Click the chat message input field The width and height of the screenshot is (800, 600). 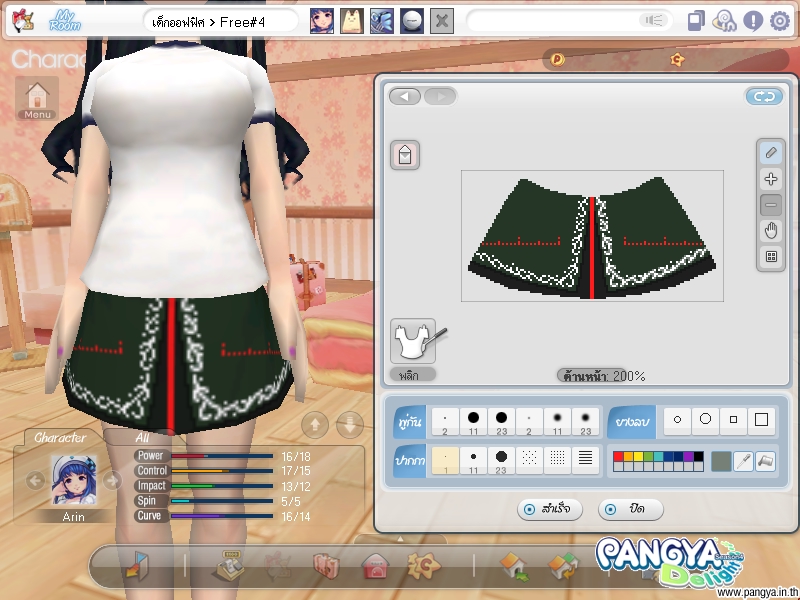pos(569,21)
